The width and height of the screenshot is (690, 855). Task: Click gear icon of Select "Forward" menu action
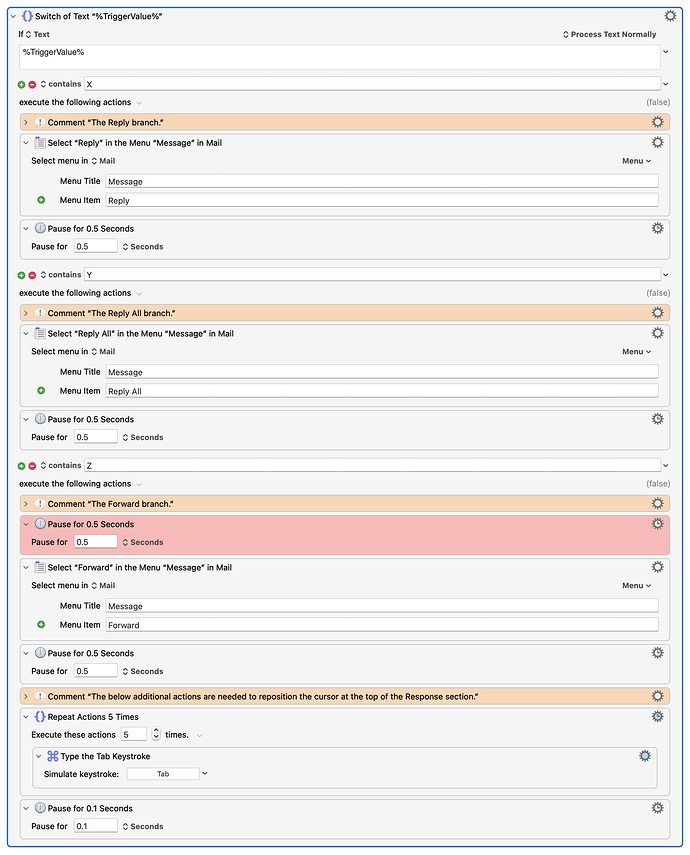[x=657, y=567]
